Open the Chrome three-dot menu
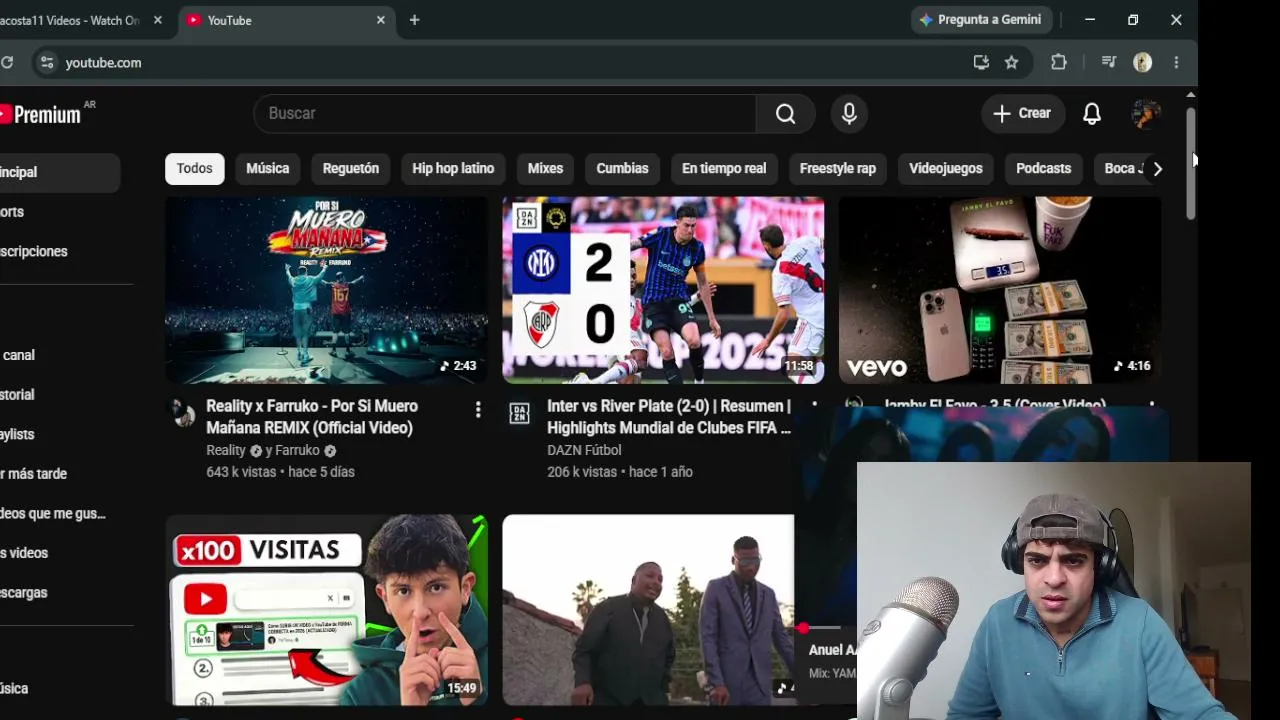Image resolution: width=1280 pixels, height=720 pixels. (x=1177, y=63)
